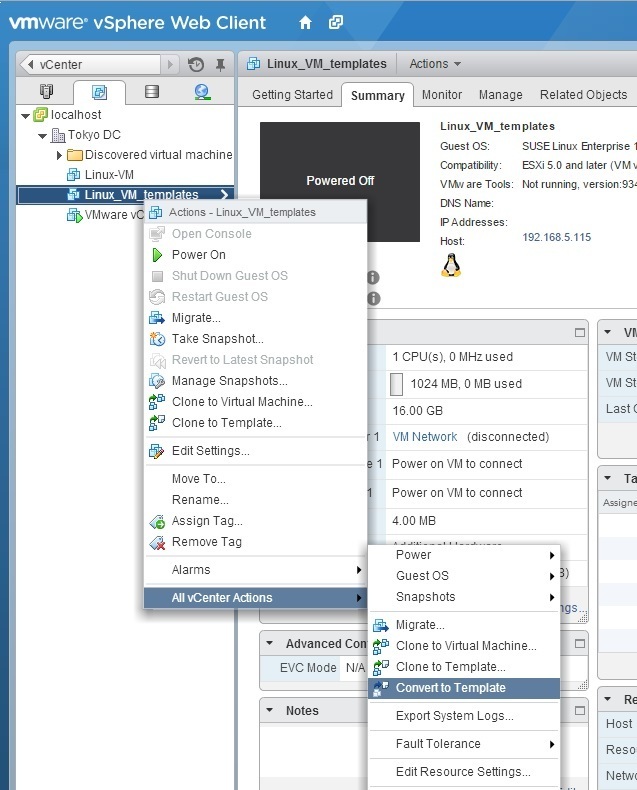637x790 pixels.
Task: Maximize the VM Hardware panel
Action: point(580,333)
